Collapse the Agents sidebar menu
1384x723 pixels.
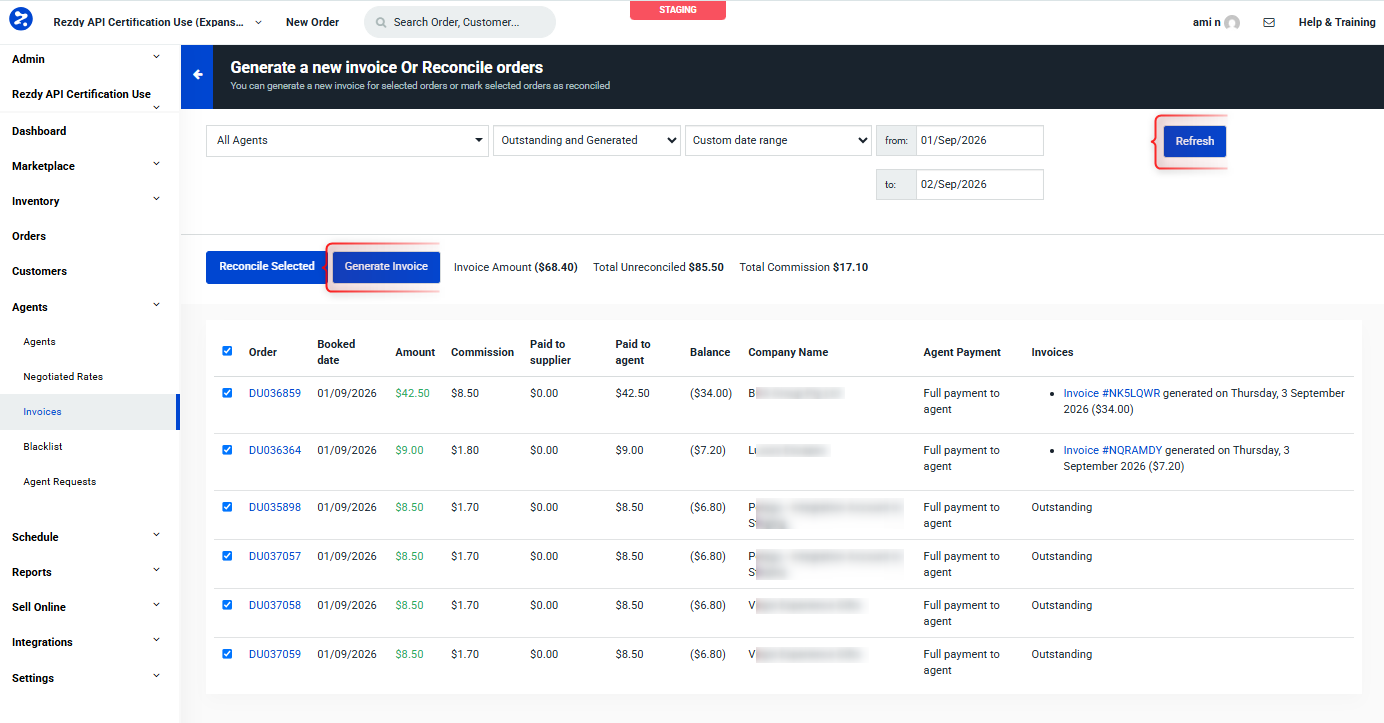click(x=156, y=306)
